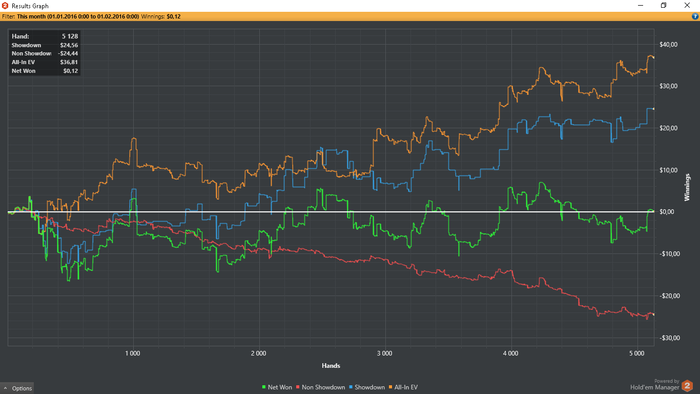This screenshot has height=394, width=700.
Task: Click the Non Showdown line endpoint marker
Action: (654, 315)
